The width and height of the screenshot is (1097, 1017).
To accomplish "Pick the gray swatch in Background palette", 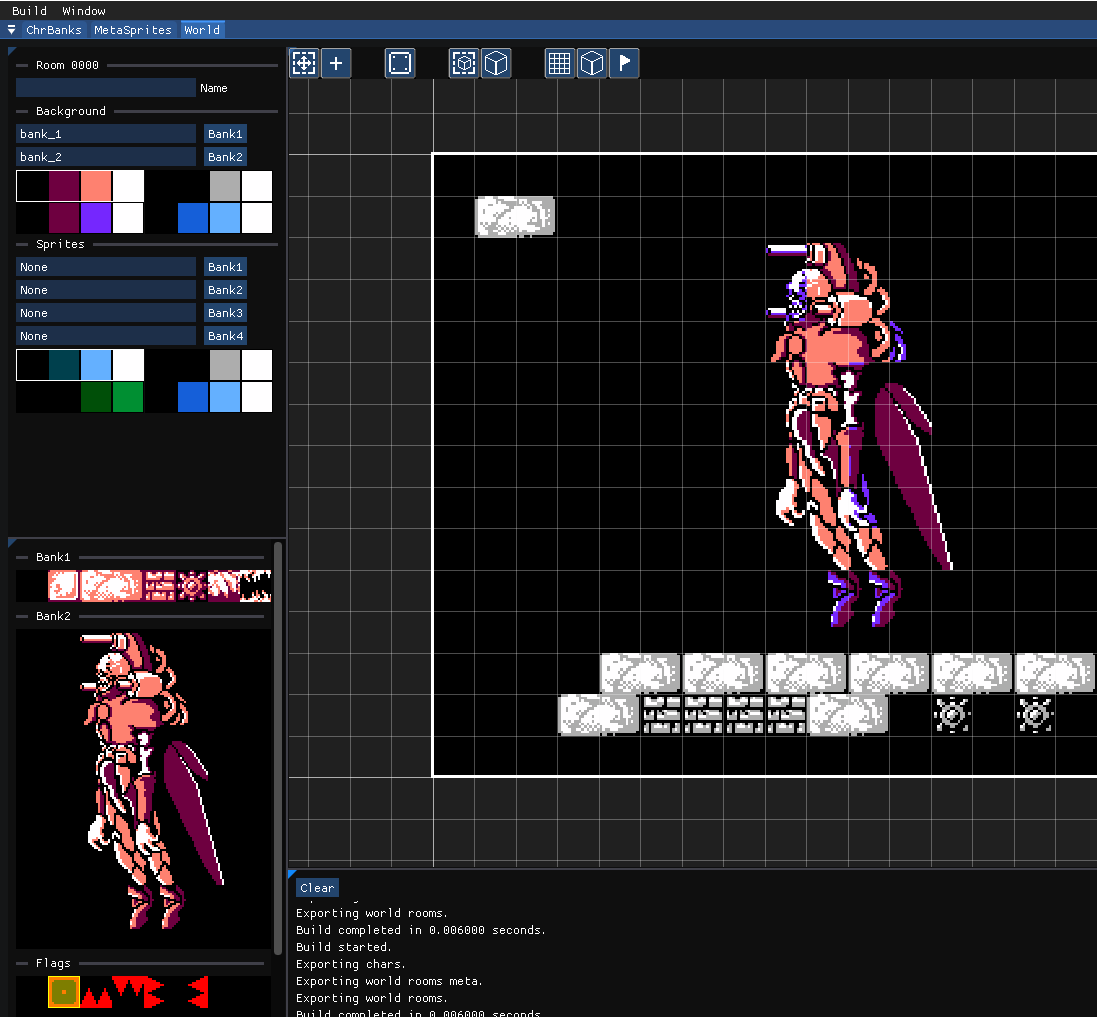I will coord(225,186).
